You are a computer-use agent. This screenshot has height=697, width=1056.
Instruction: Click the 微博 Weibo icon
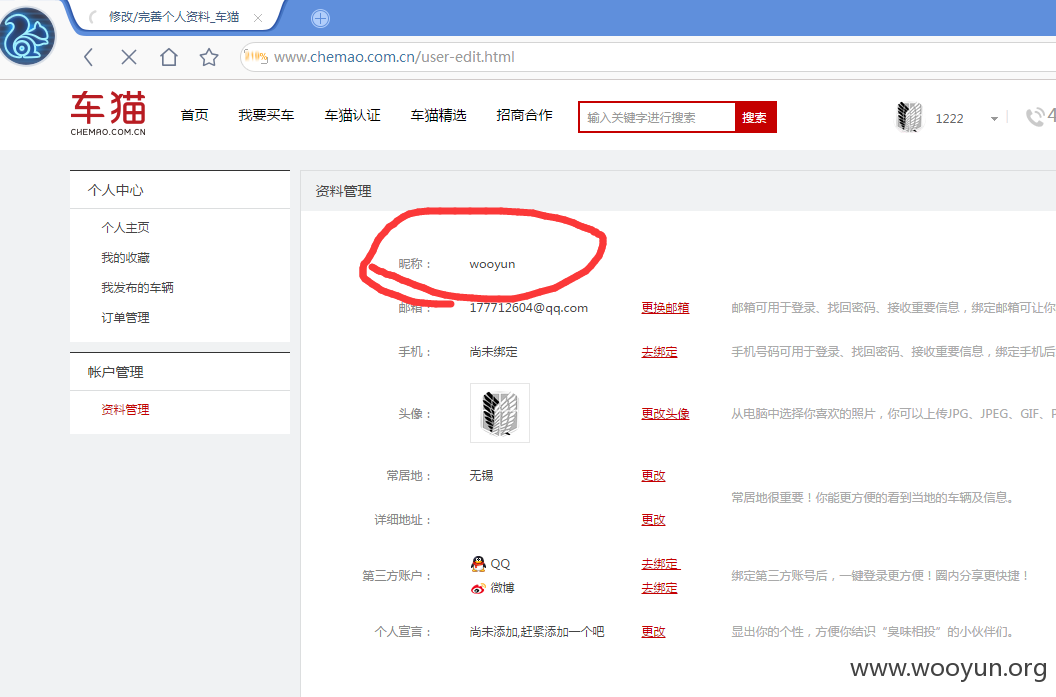coord(478,589)
